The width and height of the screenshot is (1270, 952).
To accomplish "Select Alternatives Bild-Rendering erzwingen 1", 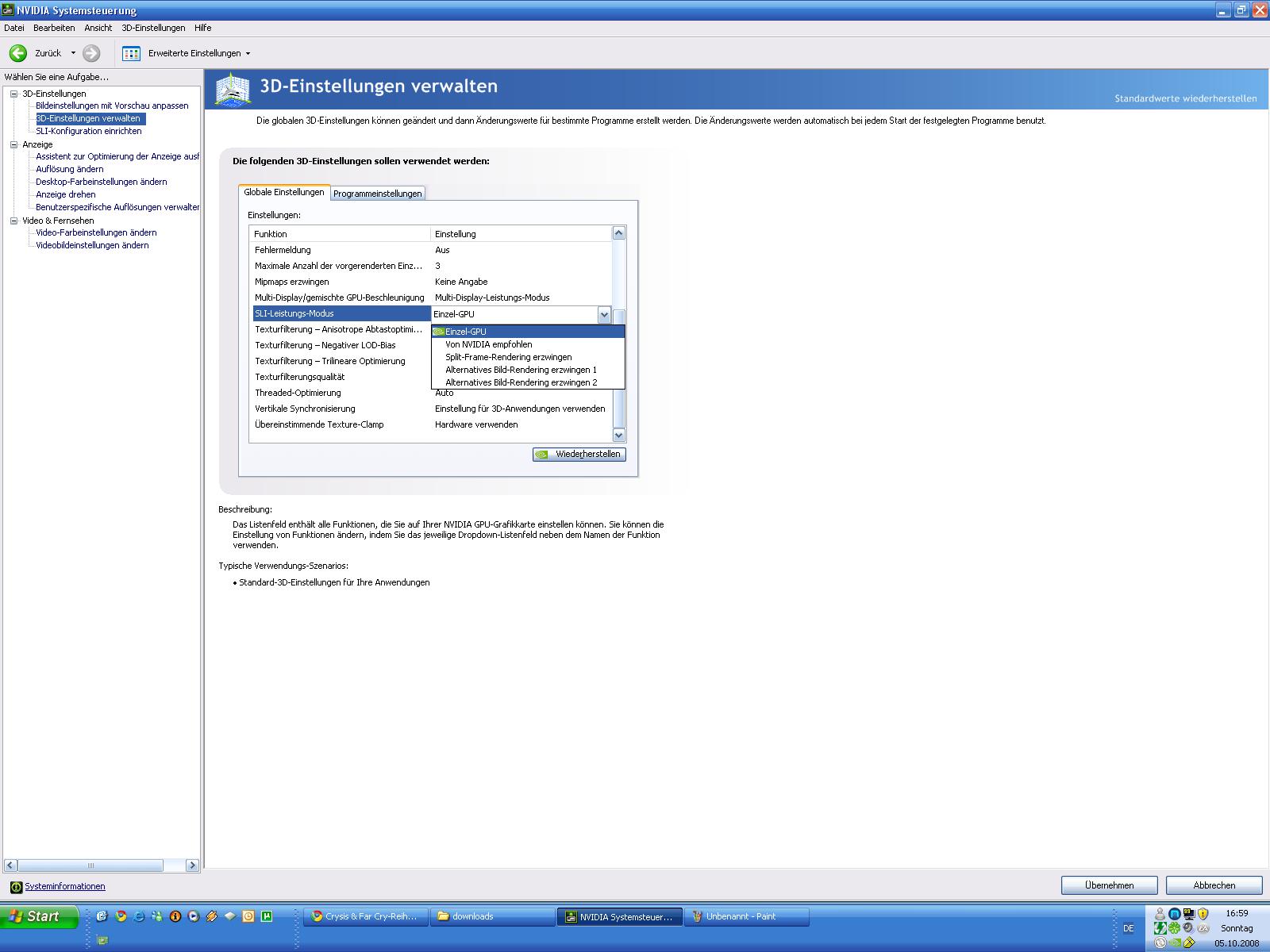I will pos(528,370).
